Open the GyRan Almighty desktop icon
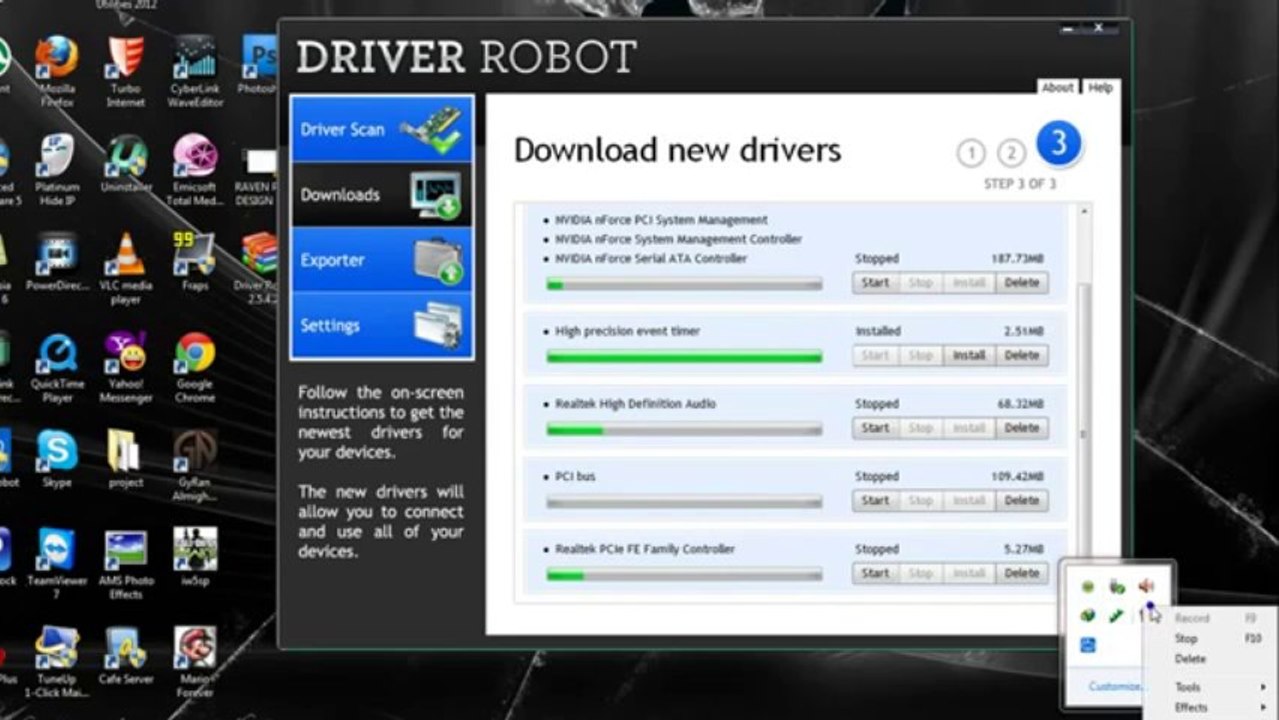1279x720 pixels. pos(195,465)
